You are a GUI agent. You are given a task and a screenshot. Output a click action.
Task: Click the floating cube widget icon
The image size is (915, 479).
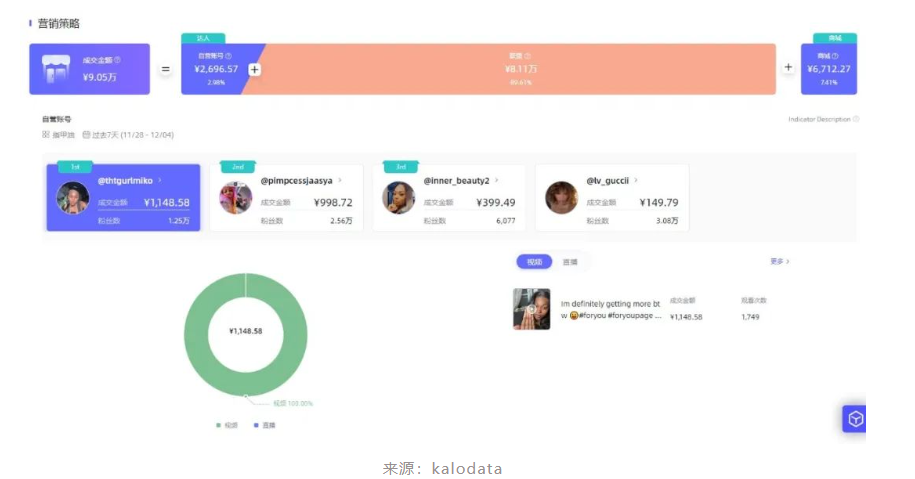coord(855,419)
